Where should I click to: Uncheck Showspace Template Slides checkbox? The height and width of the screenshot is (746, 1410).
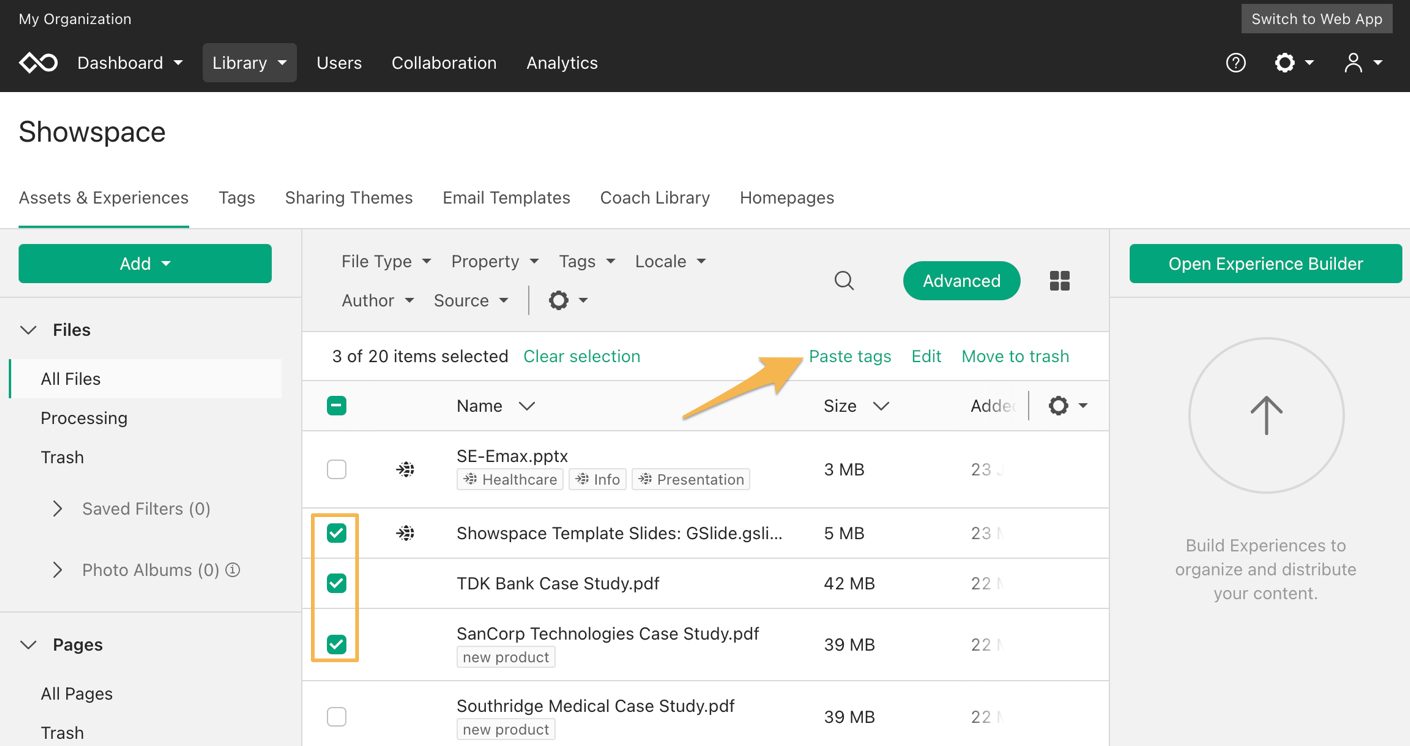pyautogui.click(x=337, y=533)
